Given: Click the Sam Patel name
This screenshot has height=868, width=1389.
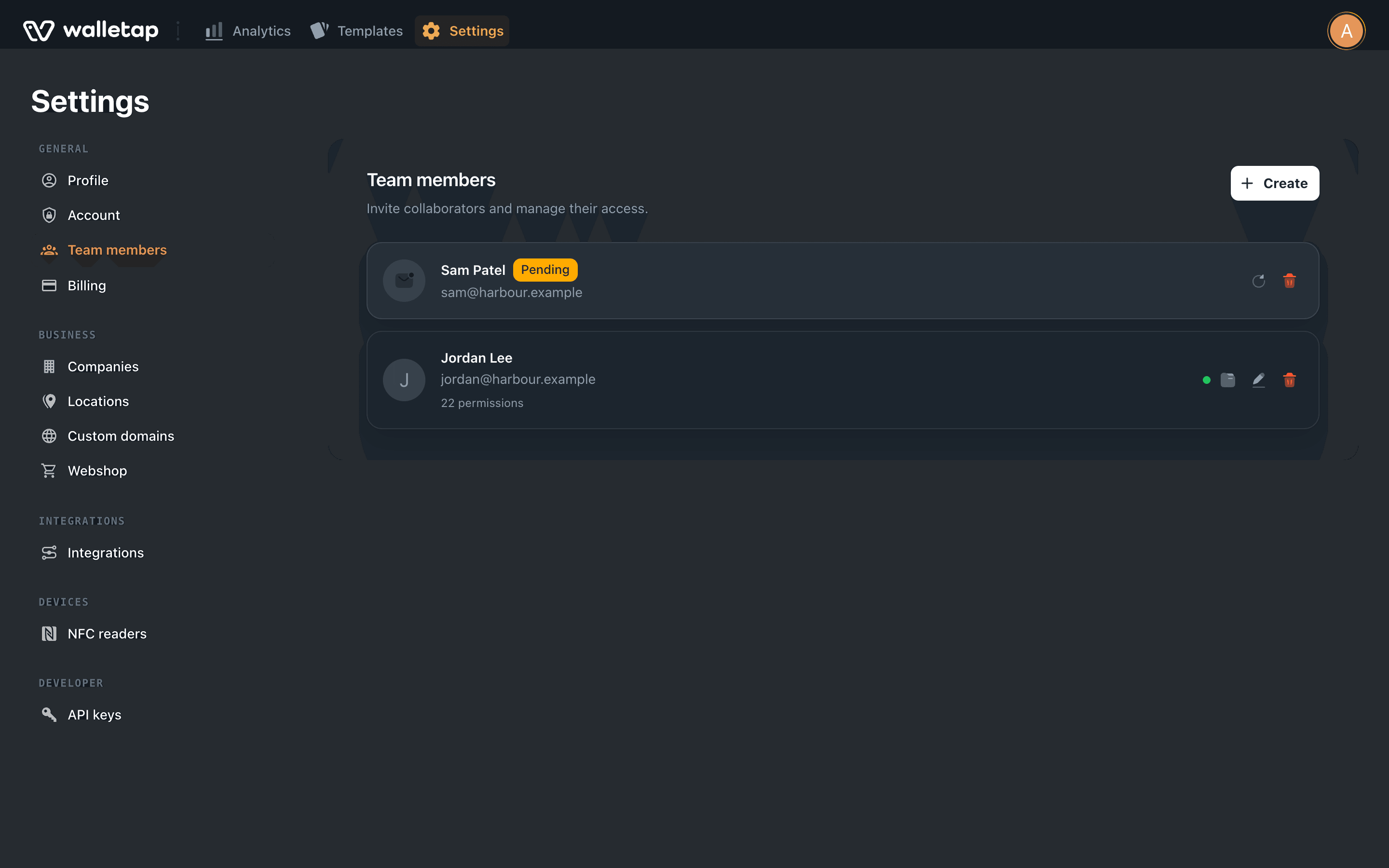Looking at the screenshot, I should pyautogui.click(x=473, y=270).
